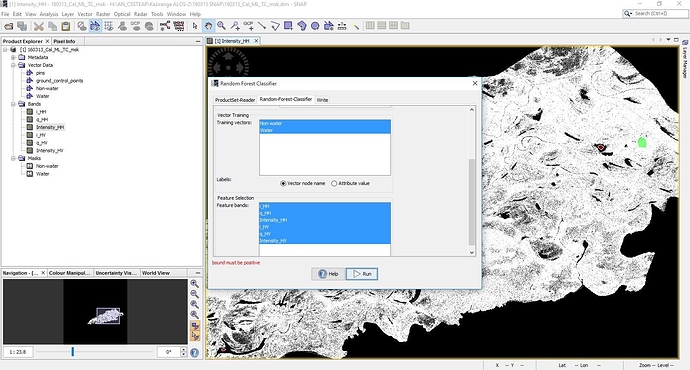Image resolution: width=690 pixels, height=370 pixels.
Task: Click the Navigation zoom level slider handle
Action: pyautogui.click(x=73, y=352)
